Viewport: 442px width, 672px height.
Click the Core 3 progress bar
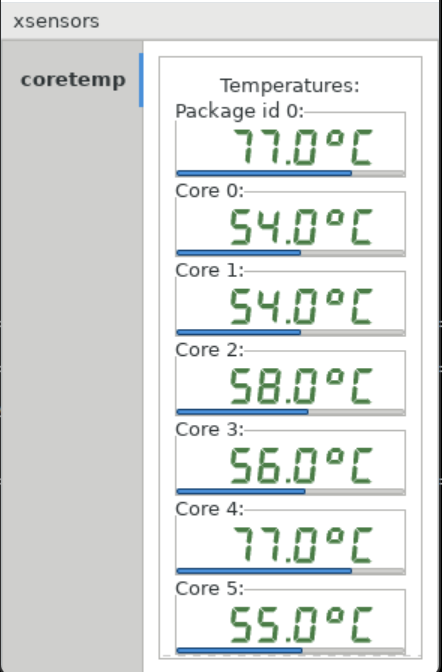(x=290, y=491)
